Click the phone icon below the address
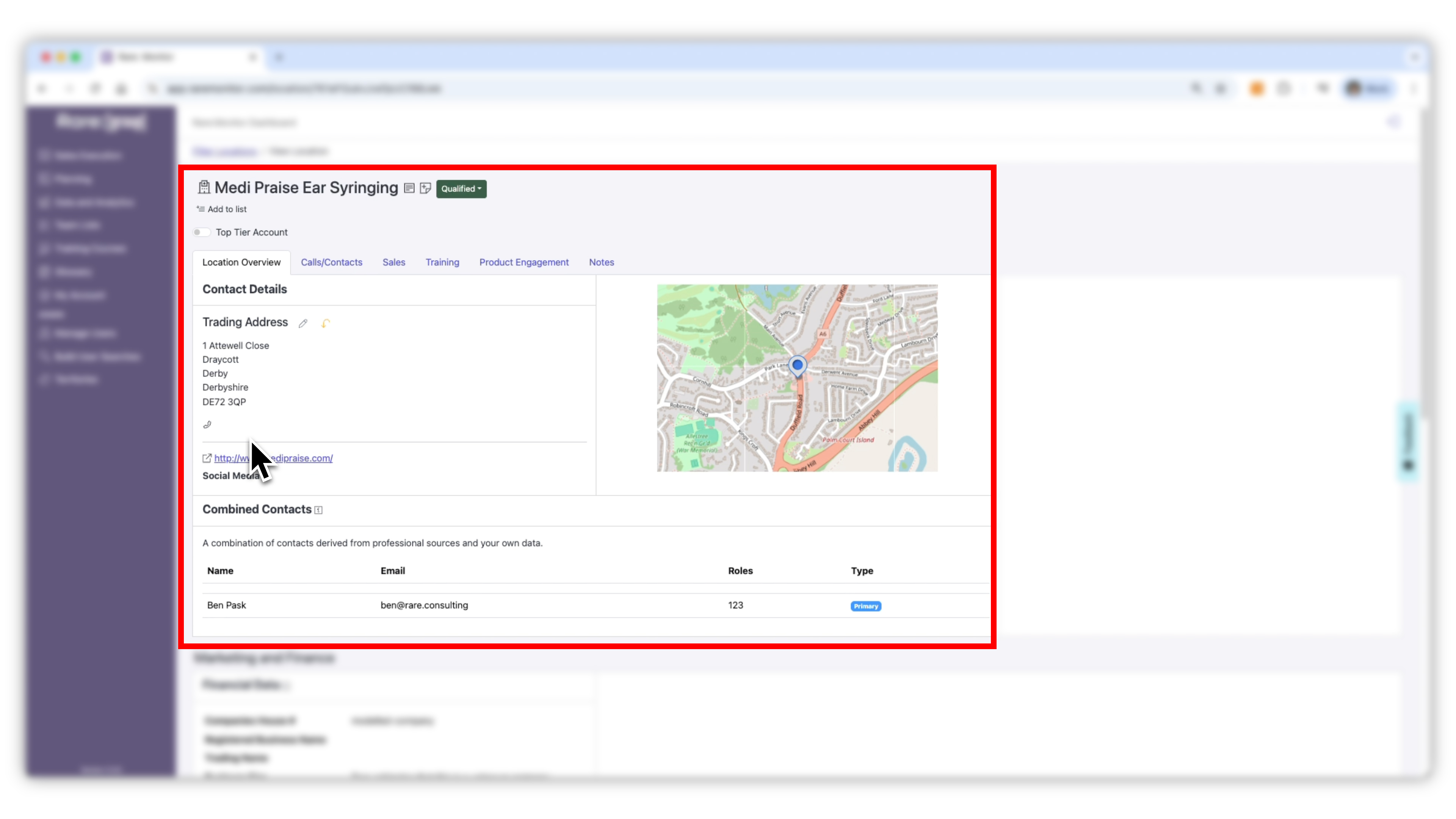 (x=207, y=425)
